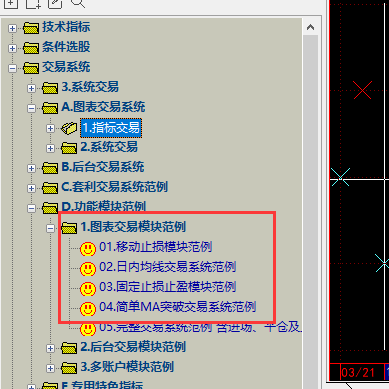
Task: Collapse the 交易系统 folder node
Action: pyautogui.click(x=12, y=68)
